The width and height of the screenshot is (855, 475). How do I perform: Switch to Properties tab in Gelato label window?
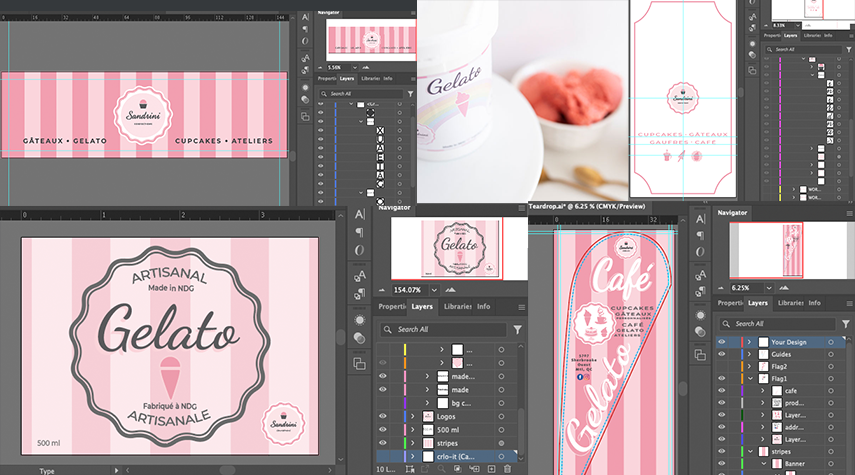point(392,306)
